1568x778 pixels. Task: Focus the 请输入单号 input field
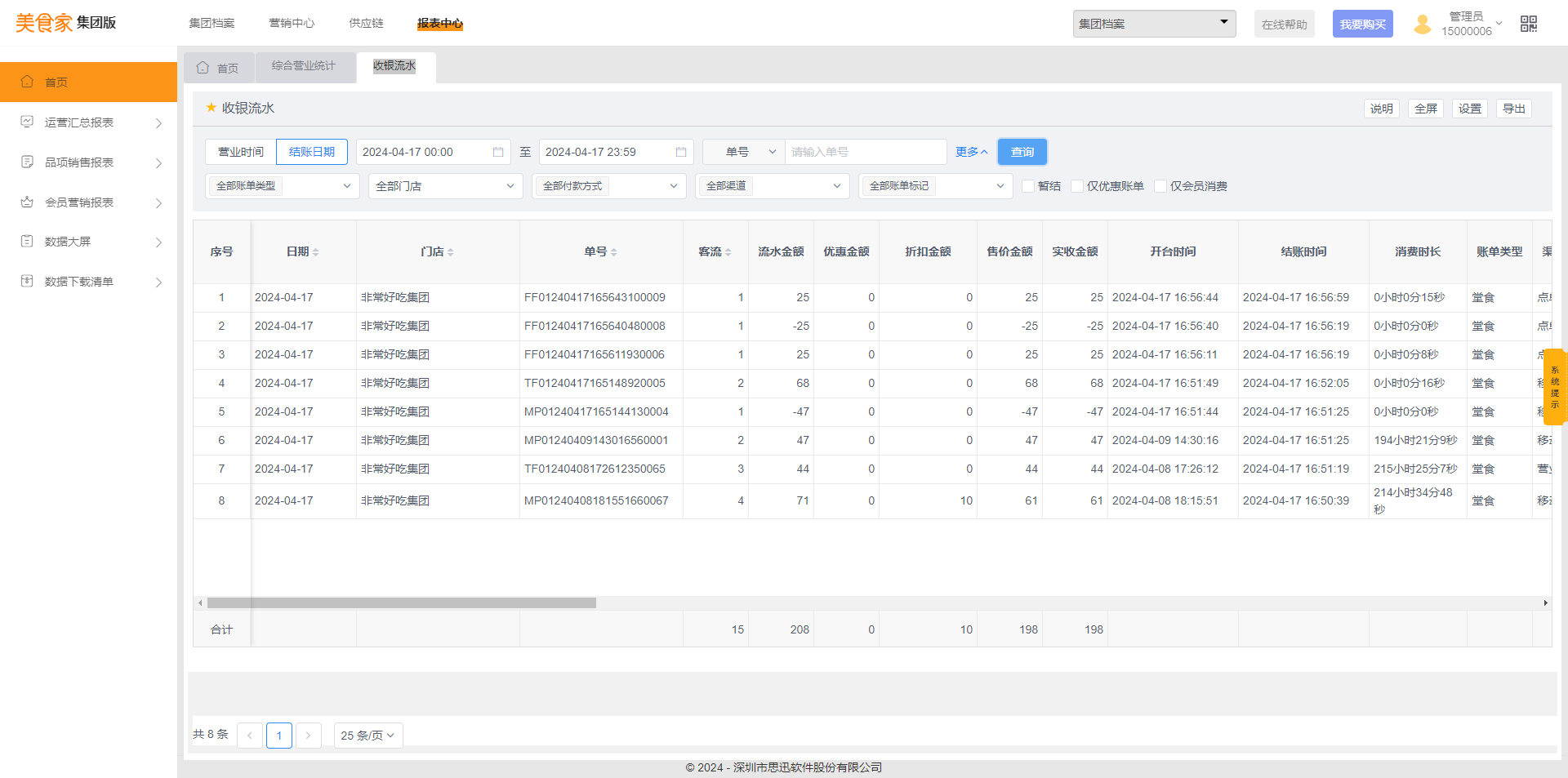click(866, 152)
